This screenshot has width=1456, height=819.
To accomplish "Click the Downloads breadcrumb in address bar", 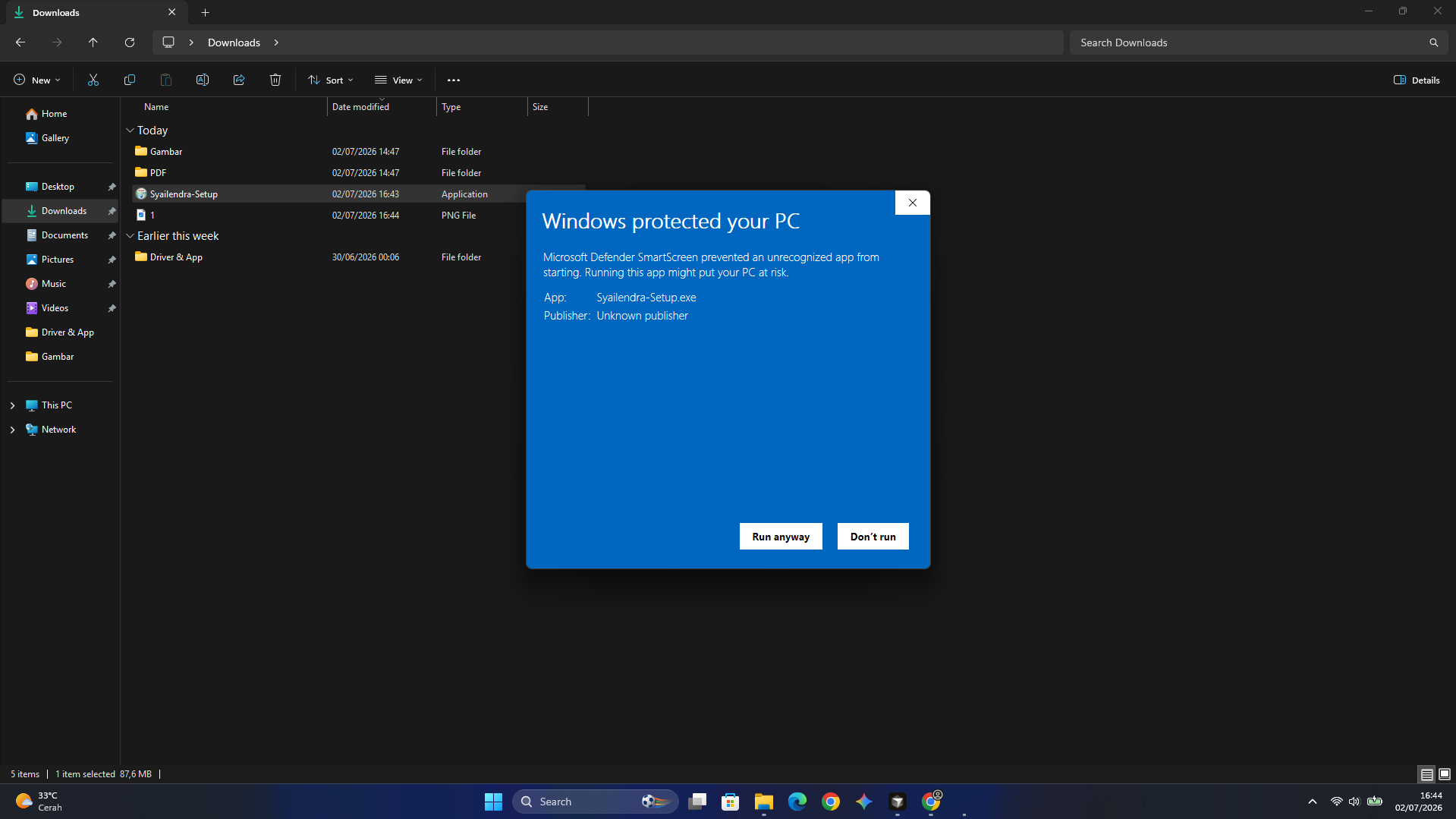I will click(x=234, y=43).
